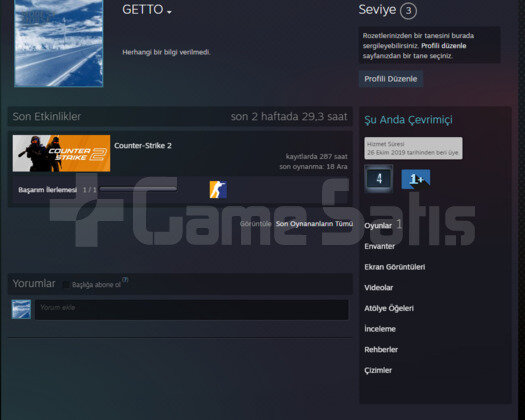Click the small avatar beside comment box
The height and width of the screenshot is (420, 525).
(21, 309)
